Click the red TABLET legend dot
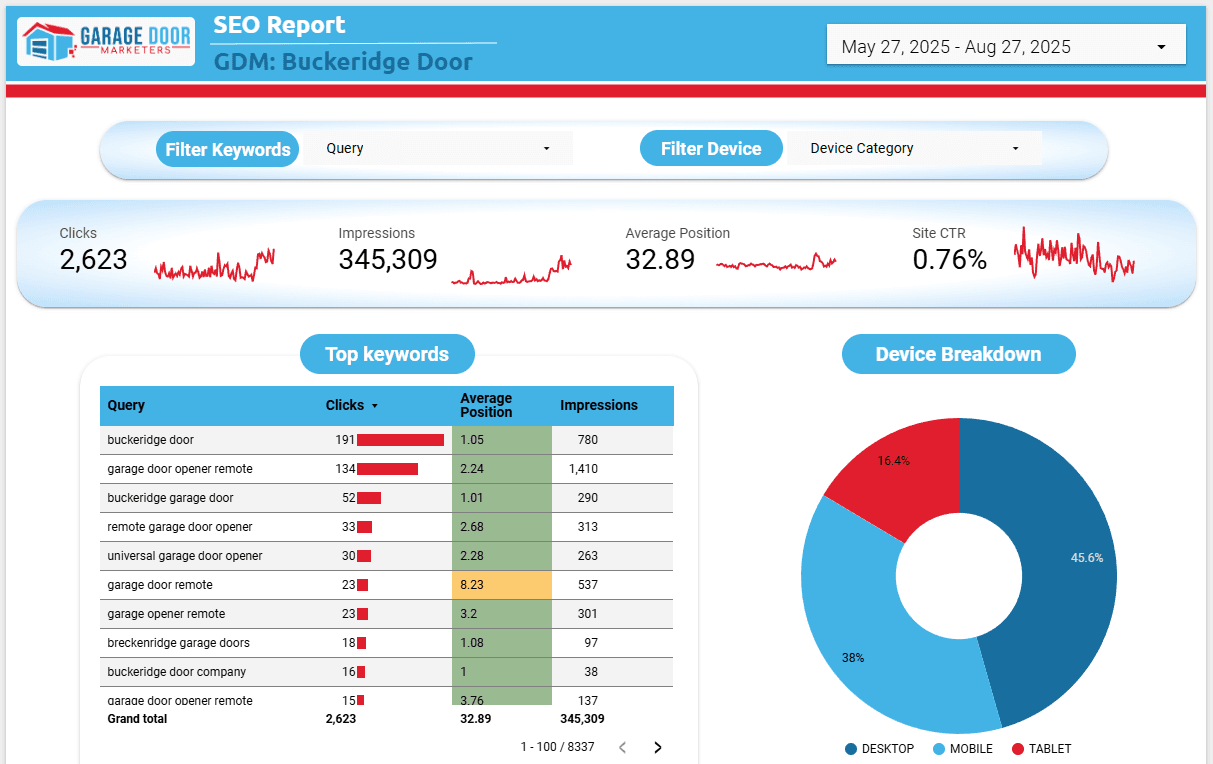The image size is (1213, 764). (x=1020, y=748)
